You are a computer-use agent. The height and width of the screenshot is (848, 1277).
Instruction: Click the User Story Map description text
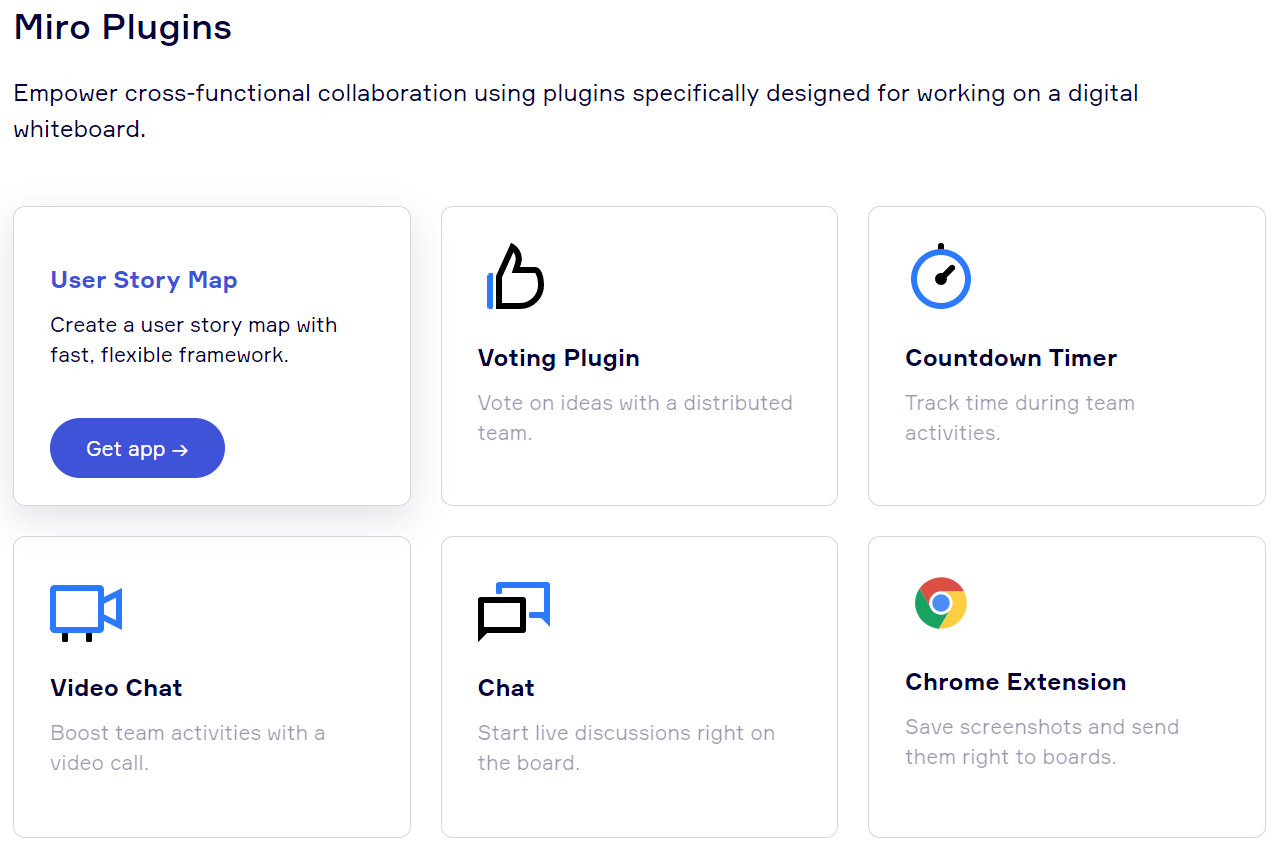193,340
